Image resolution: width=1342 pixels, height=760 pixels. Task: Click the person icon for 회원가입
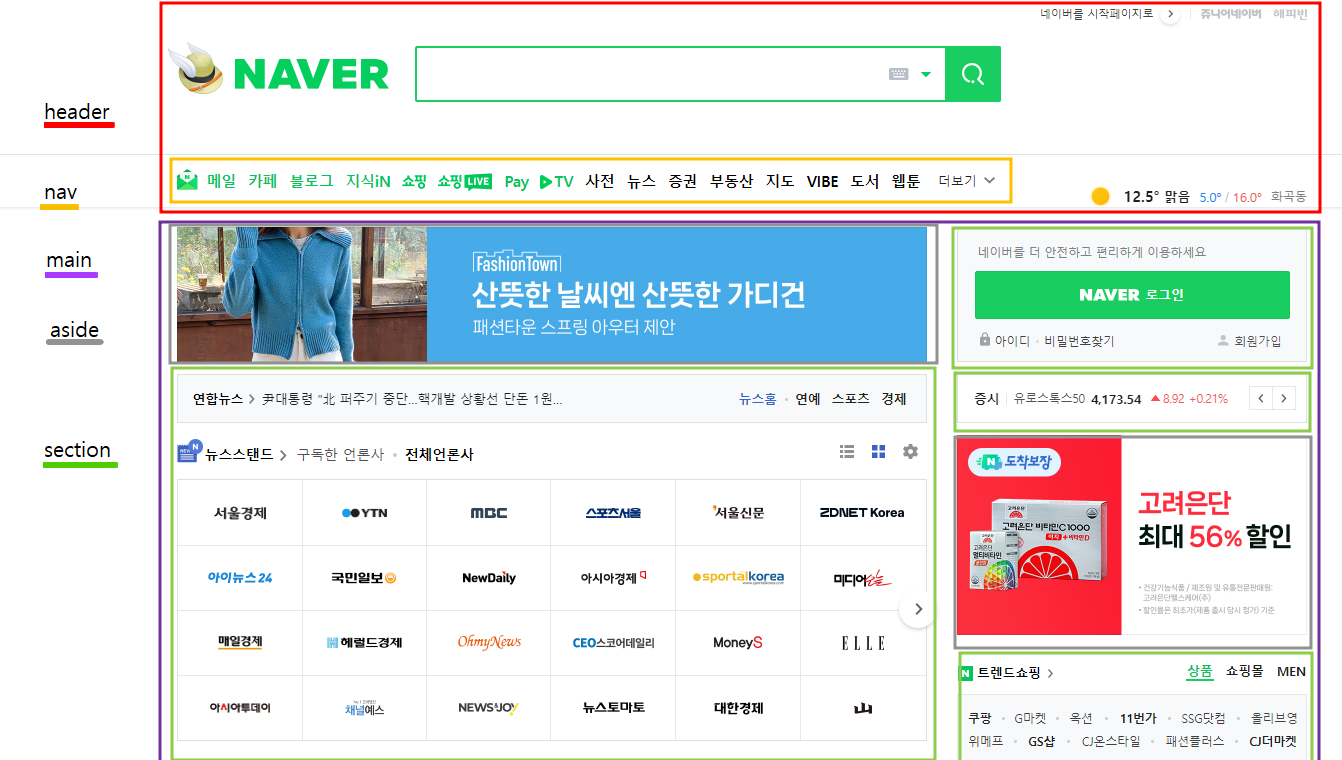[x=1223, y=340]
